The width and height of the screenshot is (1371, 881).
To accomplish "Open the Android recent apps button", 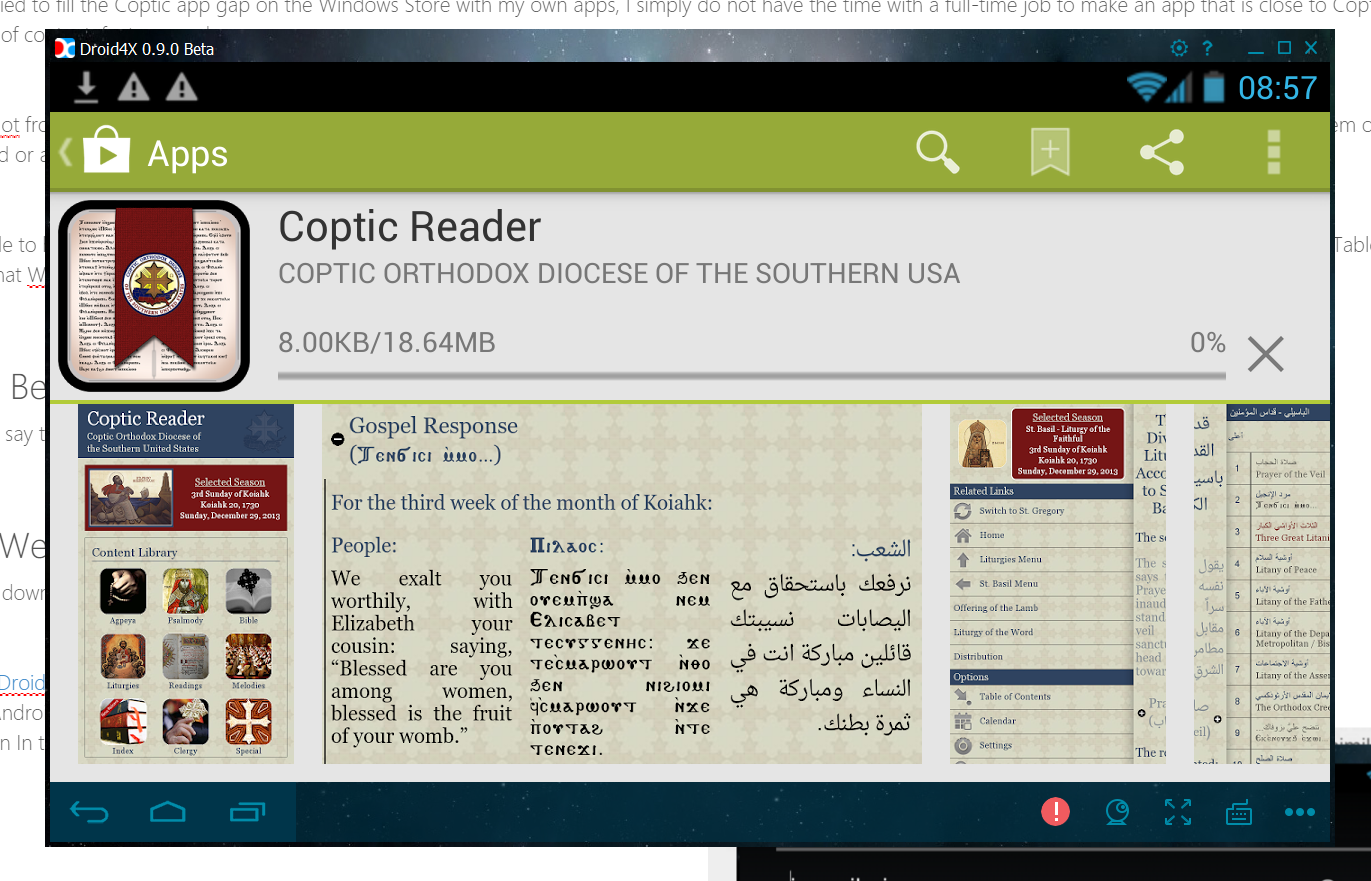I will coord(247,812).
